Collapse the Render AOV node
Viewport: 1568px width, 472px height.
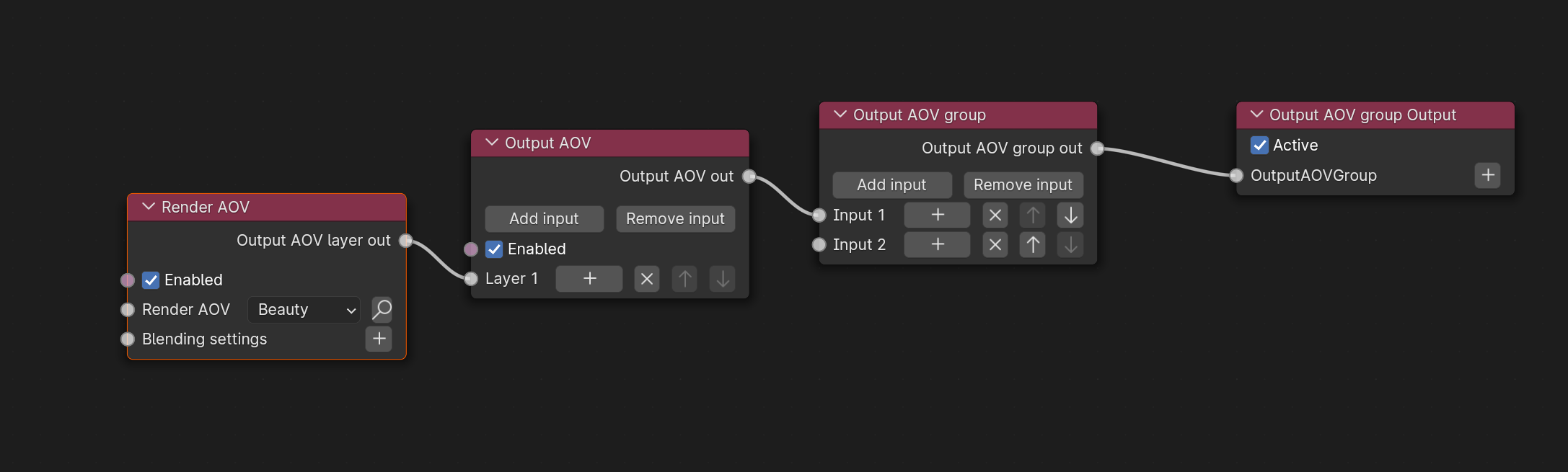pos(149,207)
